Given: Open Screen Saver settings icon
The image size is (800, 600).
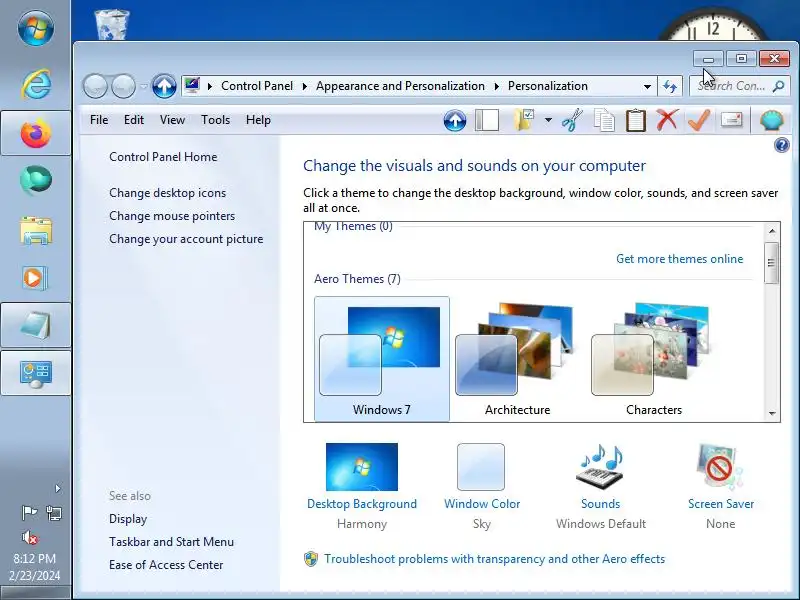Looking at the screenshot, I should click(x=720, y=467).
